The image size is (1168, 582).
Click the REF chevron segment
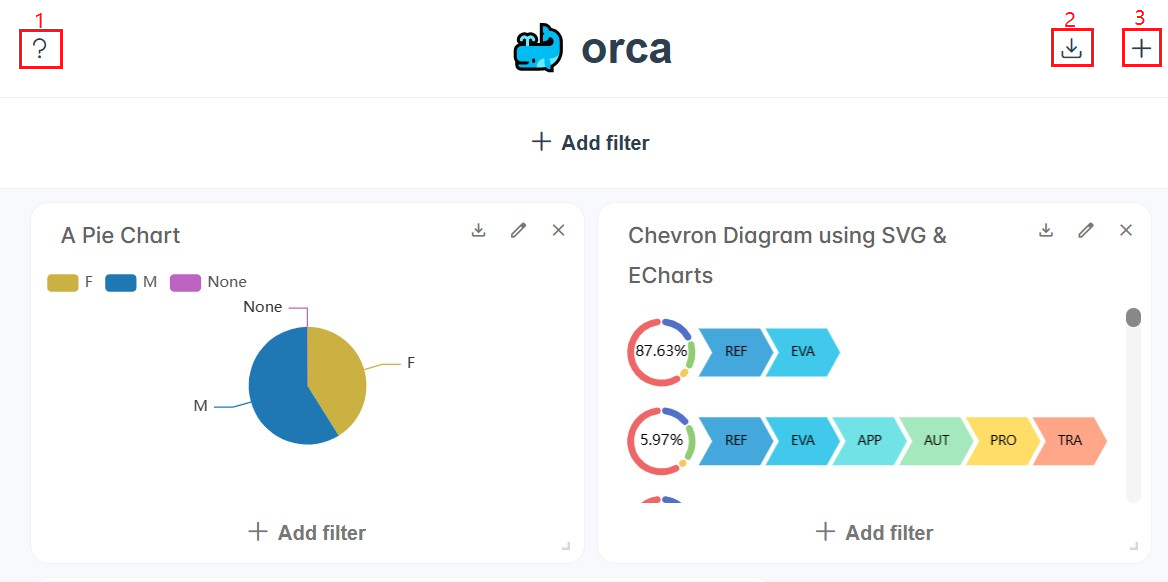(736, 352)
